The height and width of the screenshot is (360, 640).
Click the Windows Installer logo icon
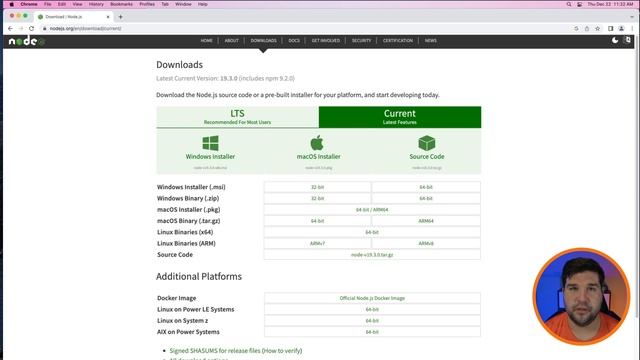[x=210, y=143]
